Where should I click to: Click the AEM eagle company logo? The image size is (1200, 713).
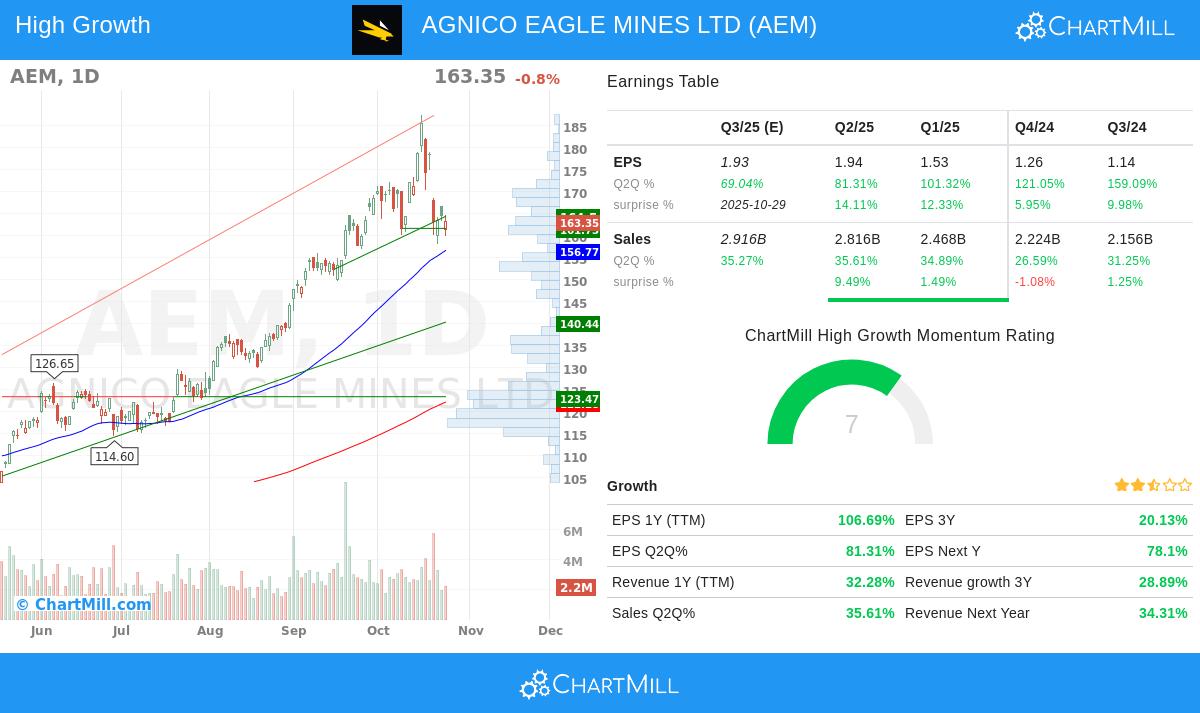pyautogui.click(x=377, y=29)
